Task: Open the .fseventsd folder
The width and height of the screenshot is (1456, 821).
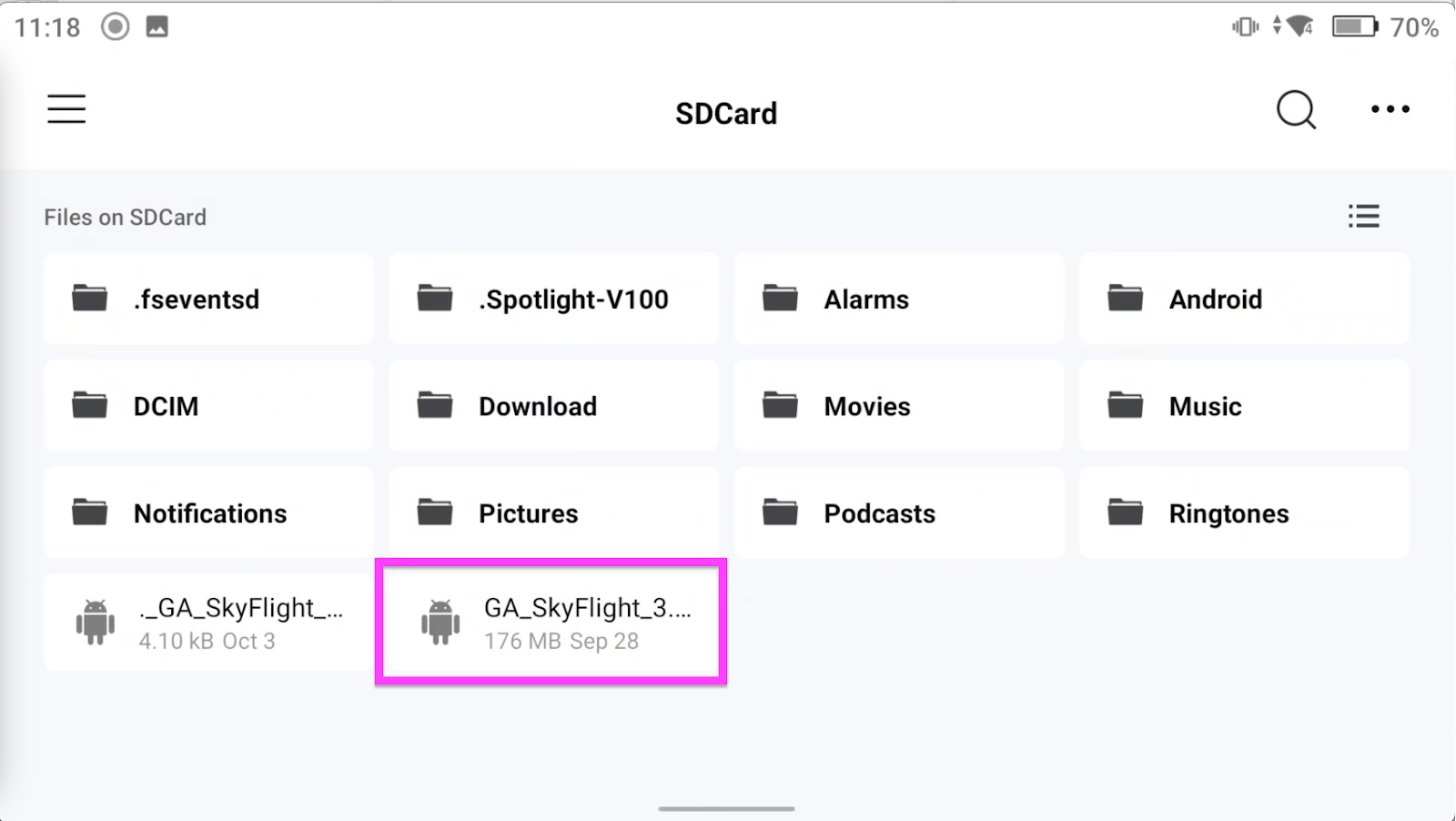Action: pyautogui.click(x=208, y=299)
